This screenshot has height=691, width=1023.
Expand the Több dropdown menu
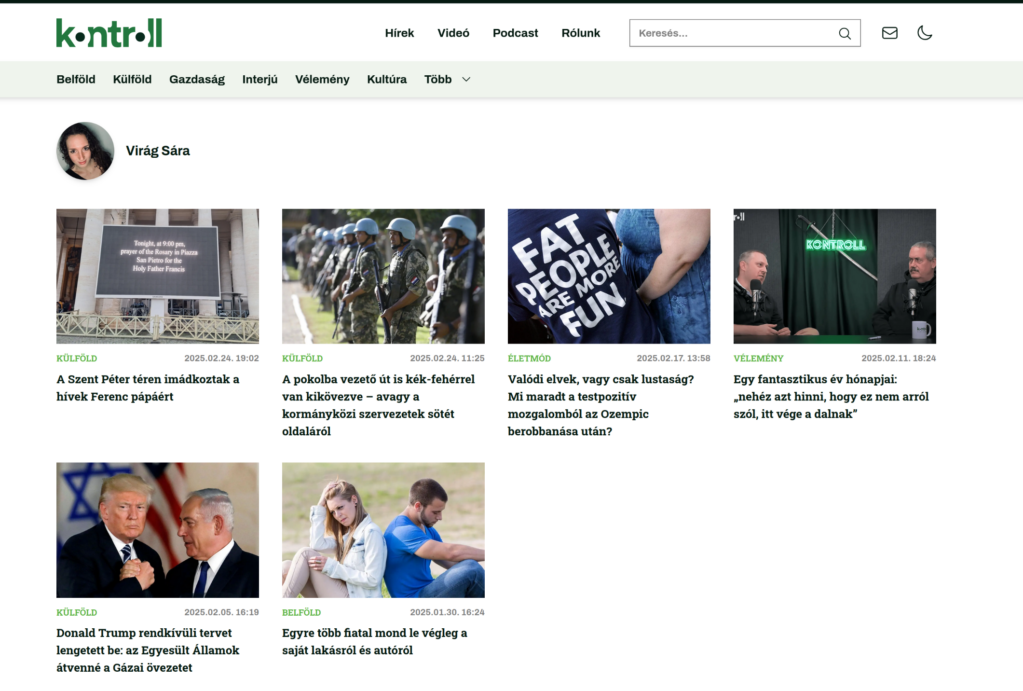tap(447, 79)
